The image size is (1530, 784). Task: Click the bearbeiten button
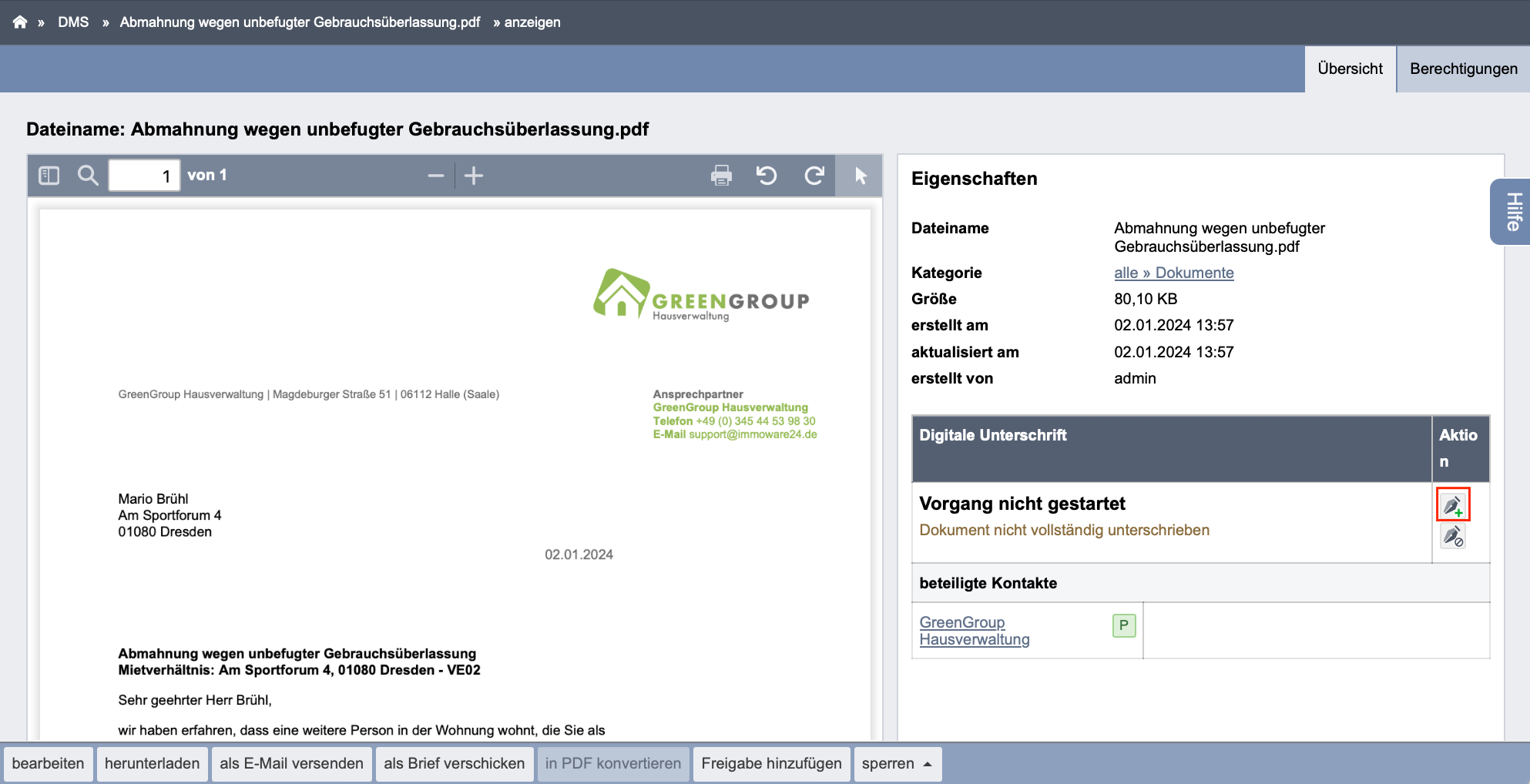[48, 763]
